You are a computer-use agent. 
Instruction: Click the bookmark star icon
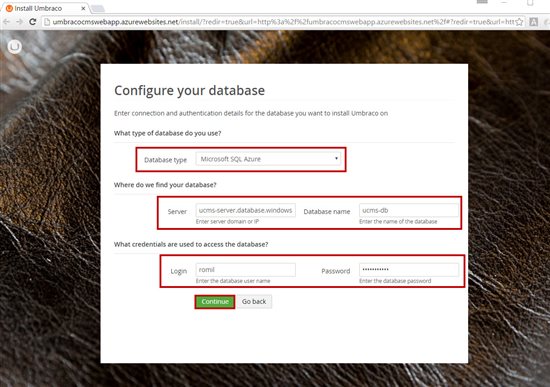click(519, 22)
